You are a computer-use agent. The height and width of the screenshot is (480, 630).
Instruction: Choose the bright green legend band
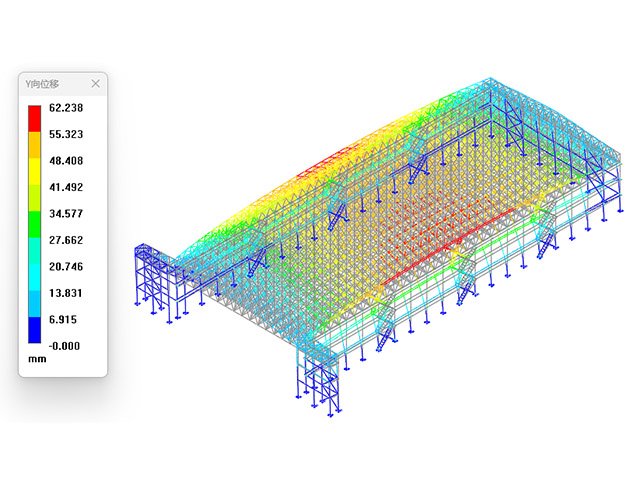click(35, 215)
